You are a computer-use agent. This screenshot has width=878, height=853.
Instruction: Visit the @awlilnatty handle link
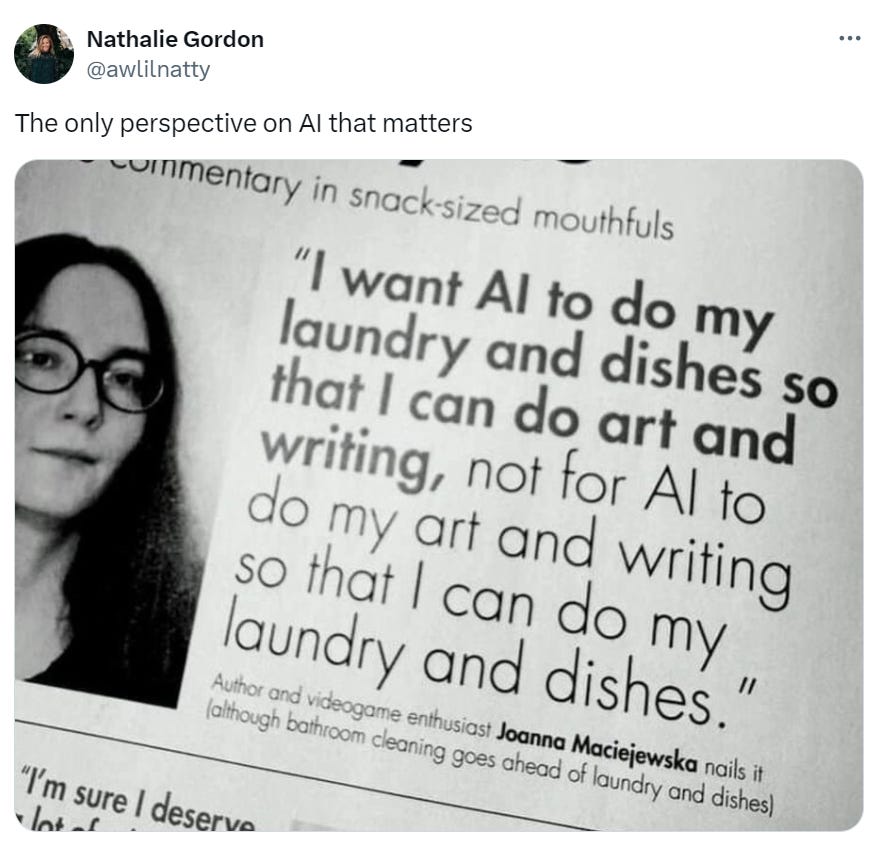(148, 69)
